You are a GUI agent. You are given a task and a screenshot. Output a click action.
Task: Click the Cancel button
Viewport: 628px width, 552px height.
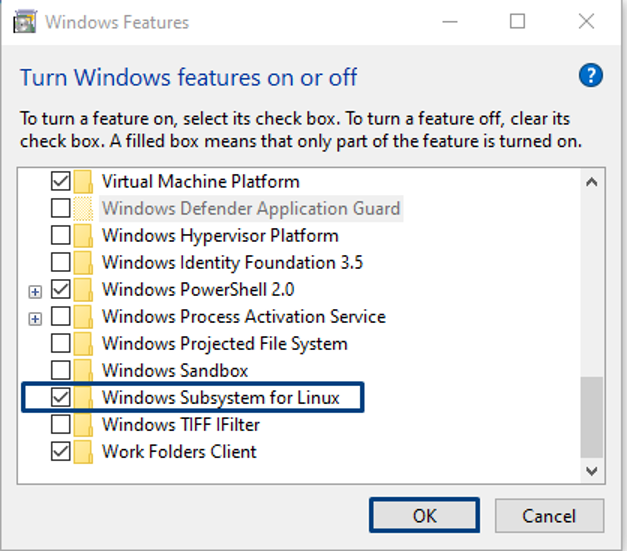549,516
